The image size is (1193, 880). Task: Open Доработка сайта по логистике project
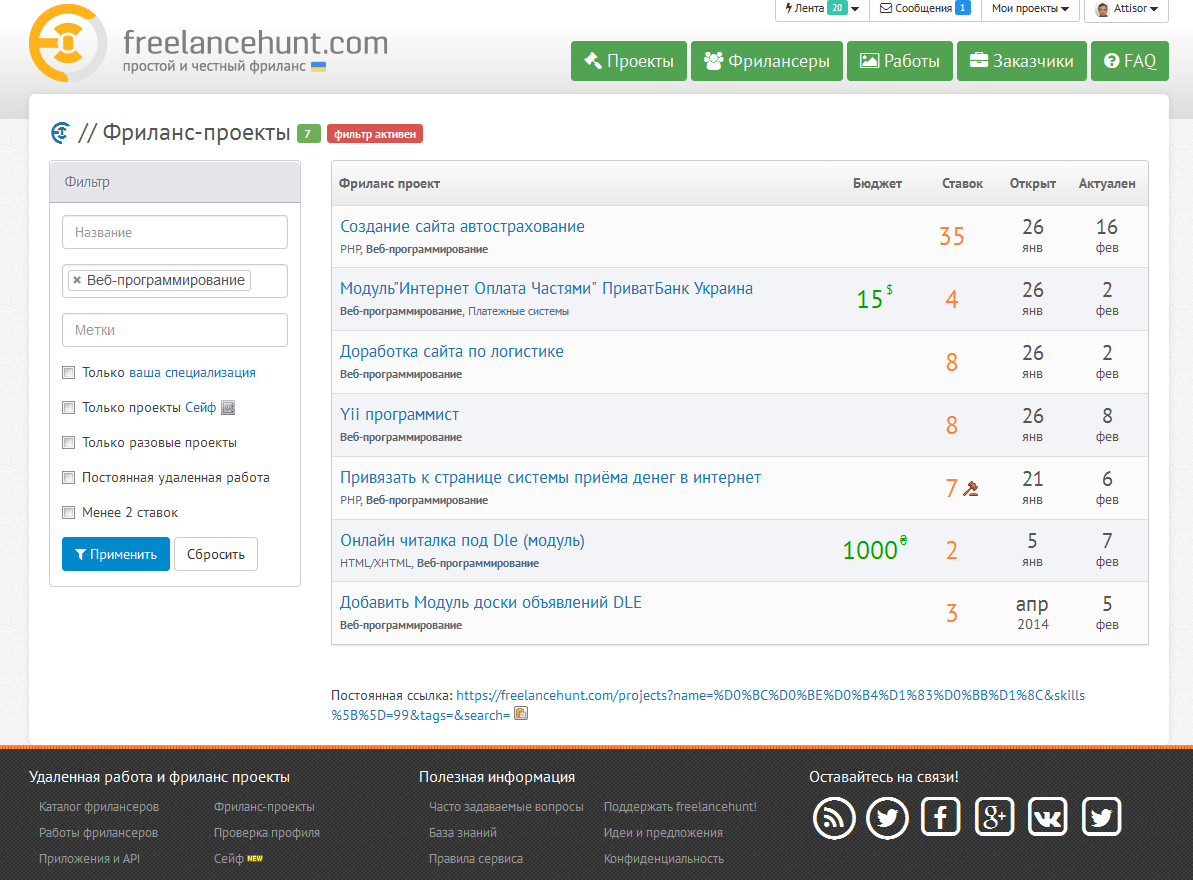(x=451, y=352)
